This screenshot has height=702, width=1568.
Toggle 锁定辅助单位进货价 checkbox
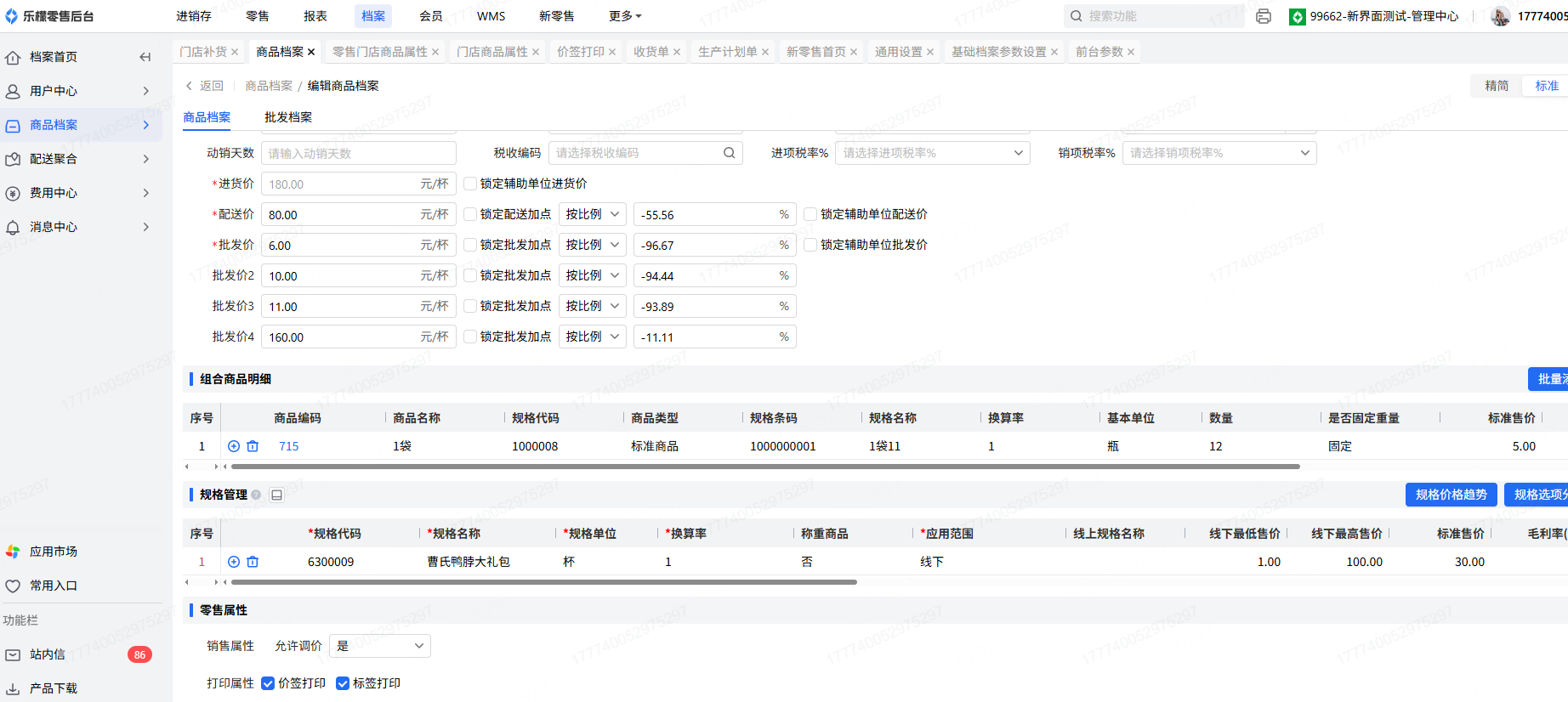pyautogui.click(x=470, y=184)
